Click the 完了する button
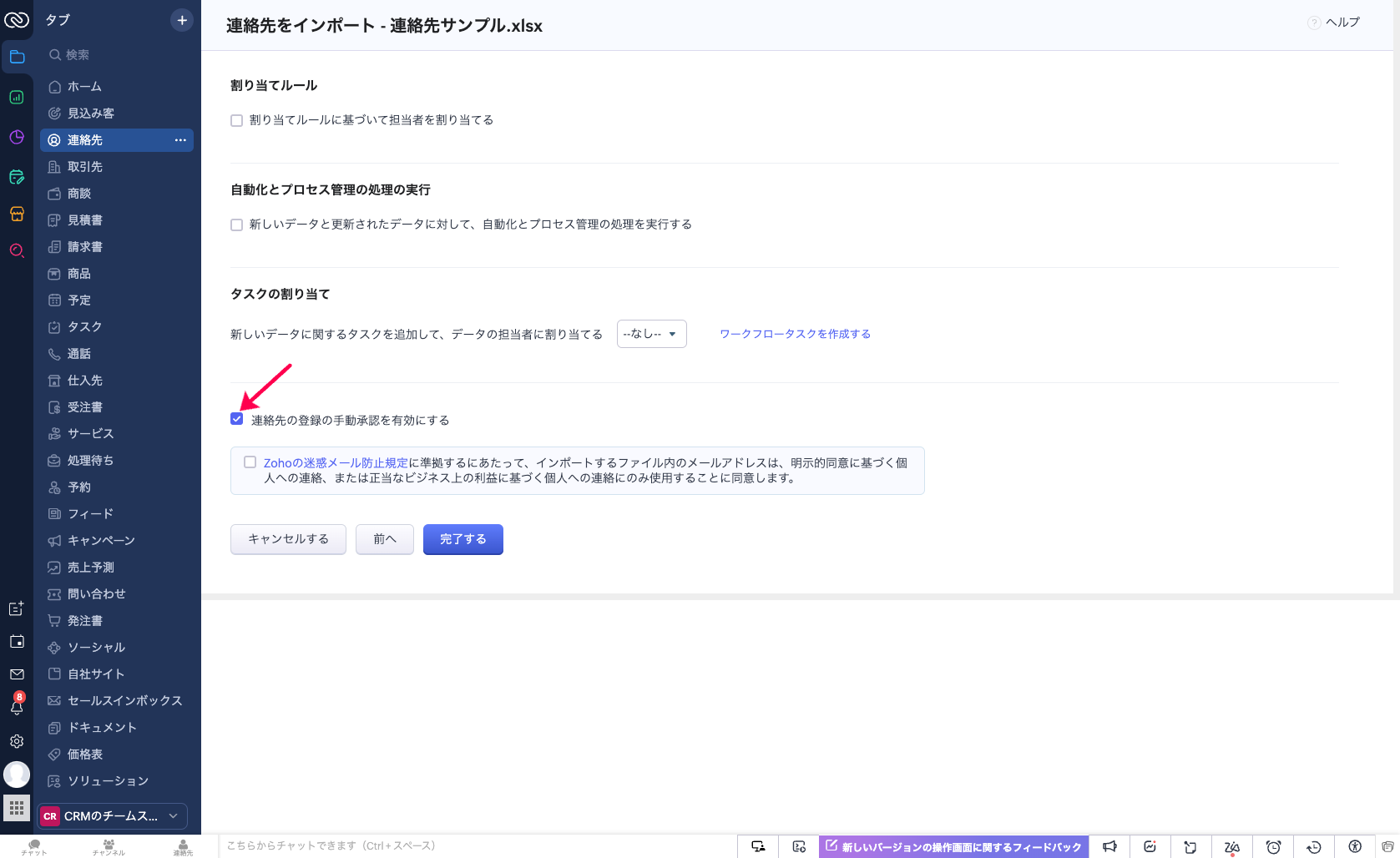Image resolution: width=1400 pixels, height=858 pixels. coord(462,539)
